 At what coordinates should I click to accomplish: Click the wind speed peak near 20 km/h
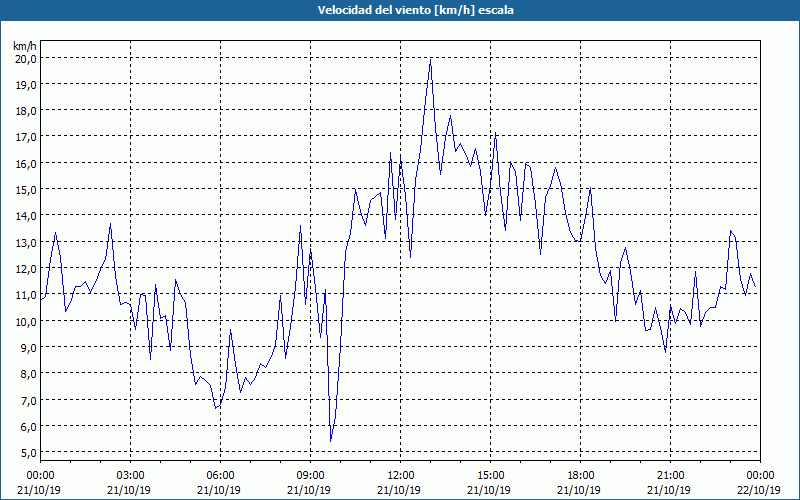coord(431,60)
